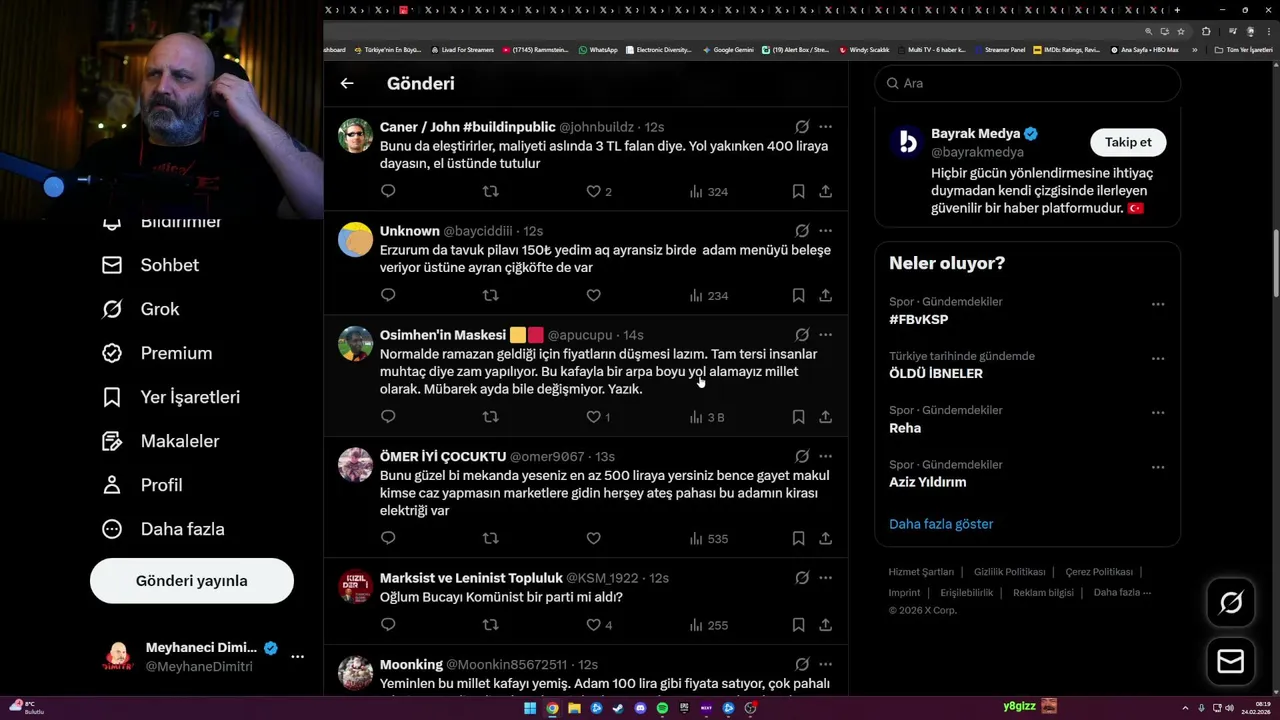The height and width of the screenshot is (720, 1280).
Task: Click Daha fazla göster under trends
Action: (x=941, y=524)
